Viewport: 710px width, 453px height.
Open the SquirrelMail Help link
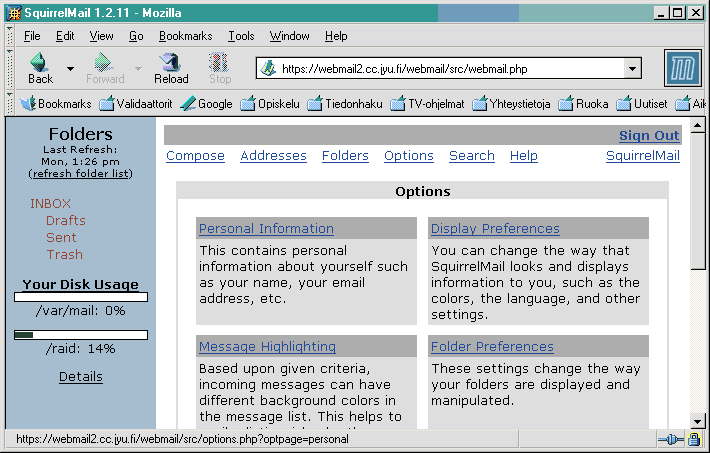pos(523,155)
